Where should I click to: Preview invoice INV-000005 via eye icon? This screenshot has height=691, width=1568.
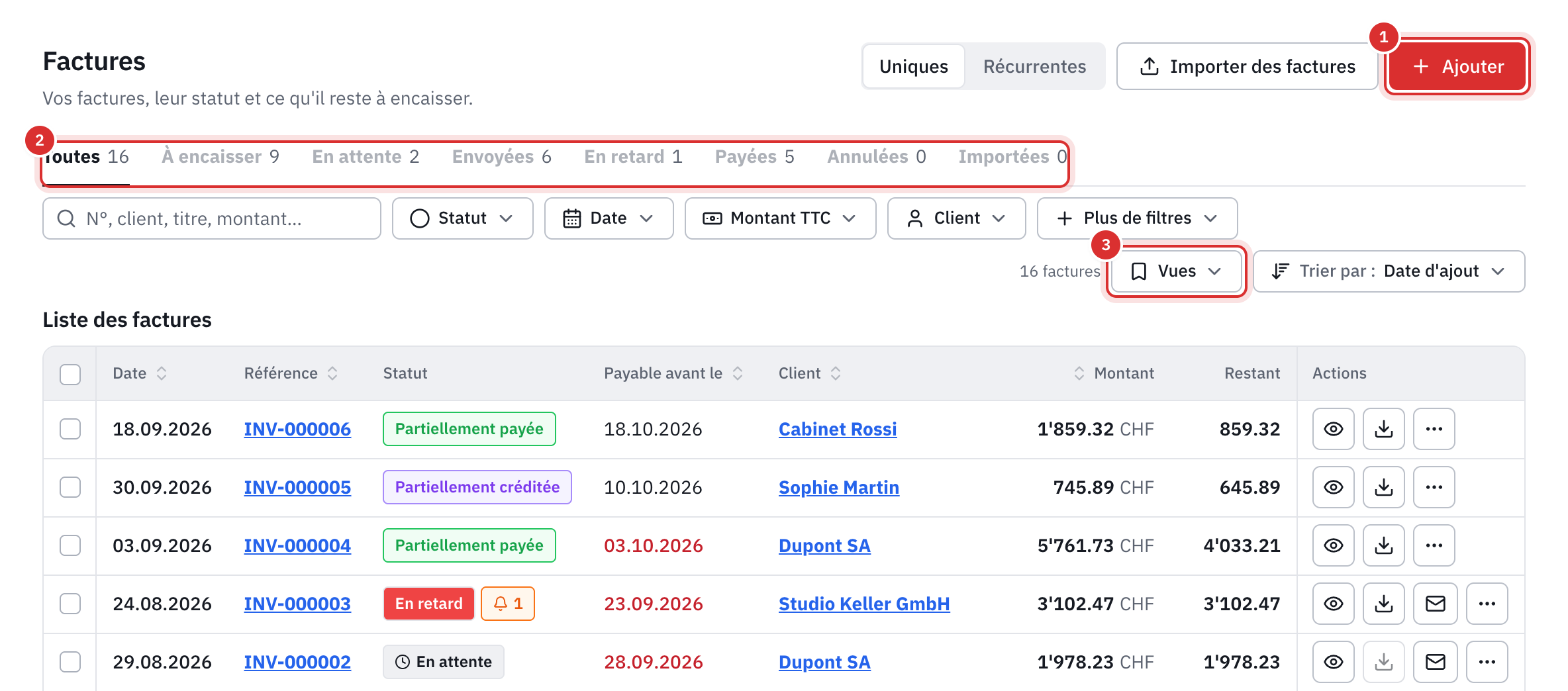click(x=1333, y=487)
